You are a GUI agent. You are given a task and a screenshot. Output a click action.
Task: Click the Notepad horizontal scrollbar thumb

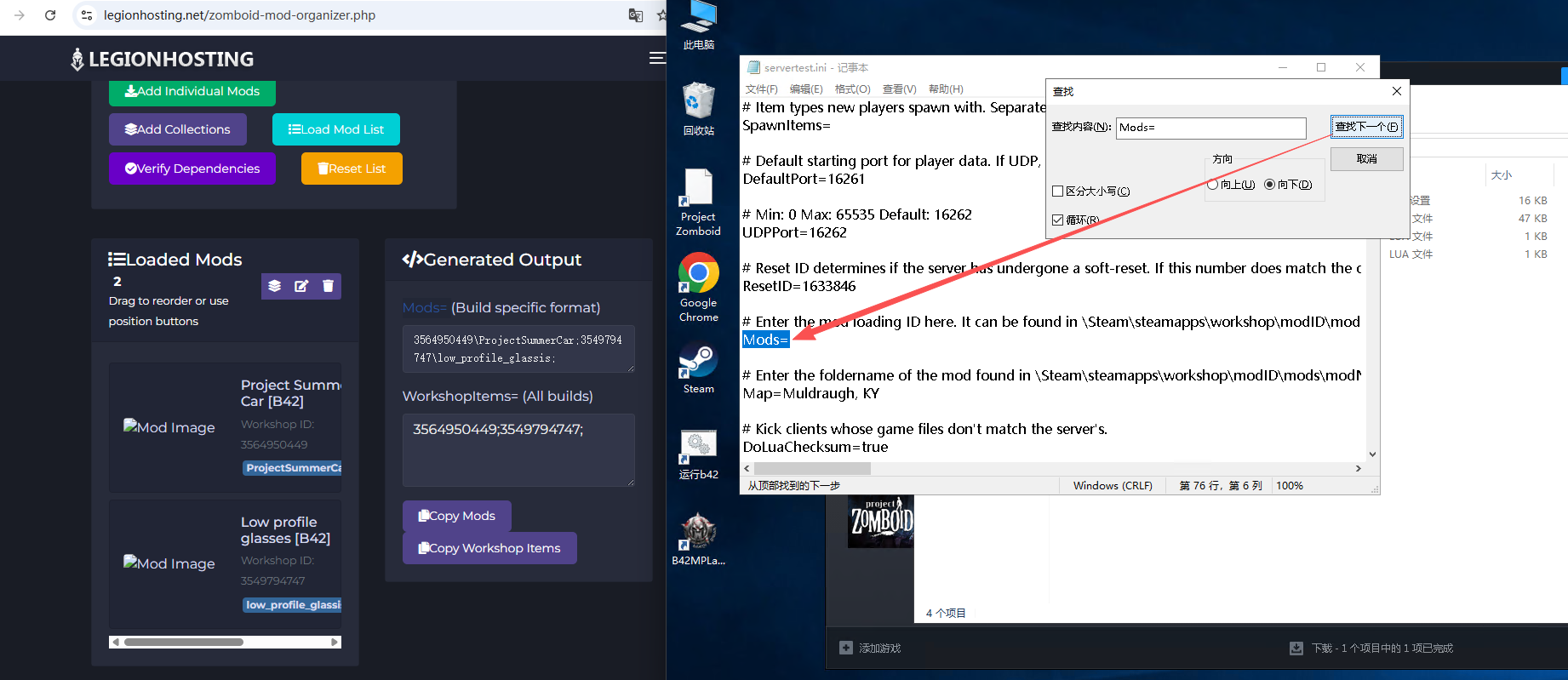[x=812, y=469]
